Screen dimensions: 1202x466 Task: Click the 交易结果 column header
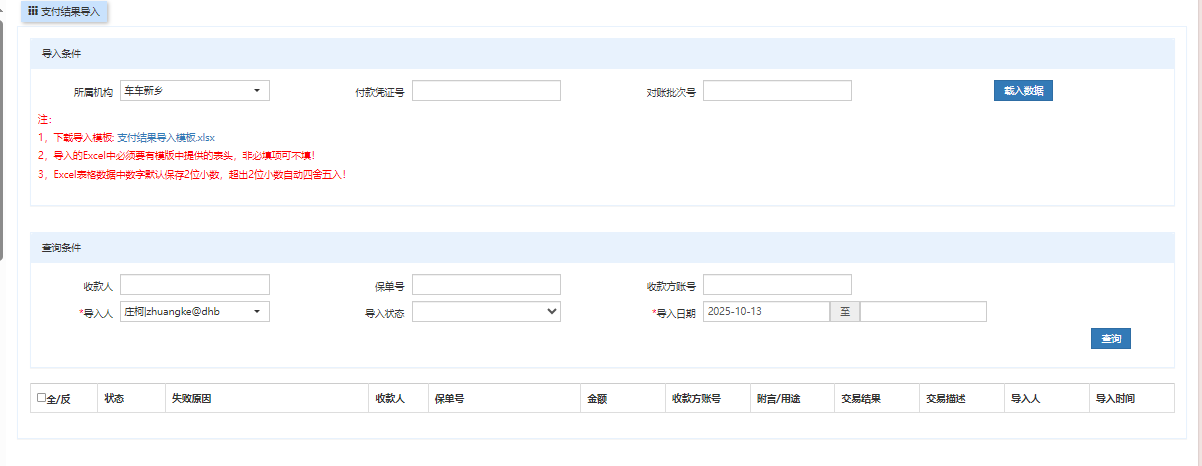(876, 398)
